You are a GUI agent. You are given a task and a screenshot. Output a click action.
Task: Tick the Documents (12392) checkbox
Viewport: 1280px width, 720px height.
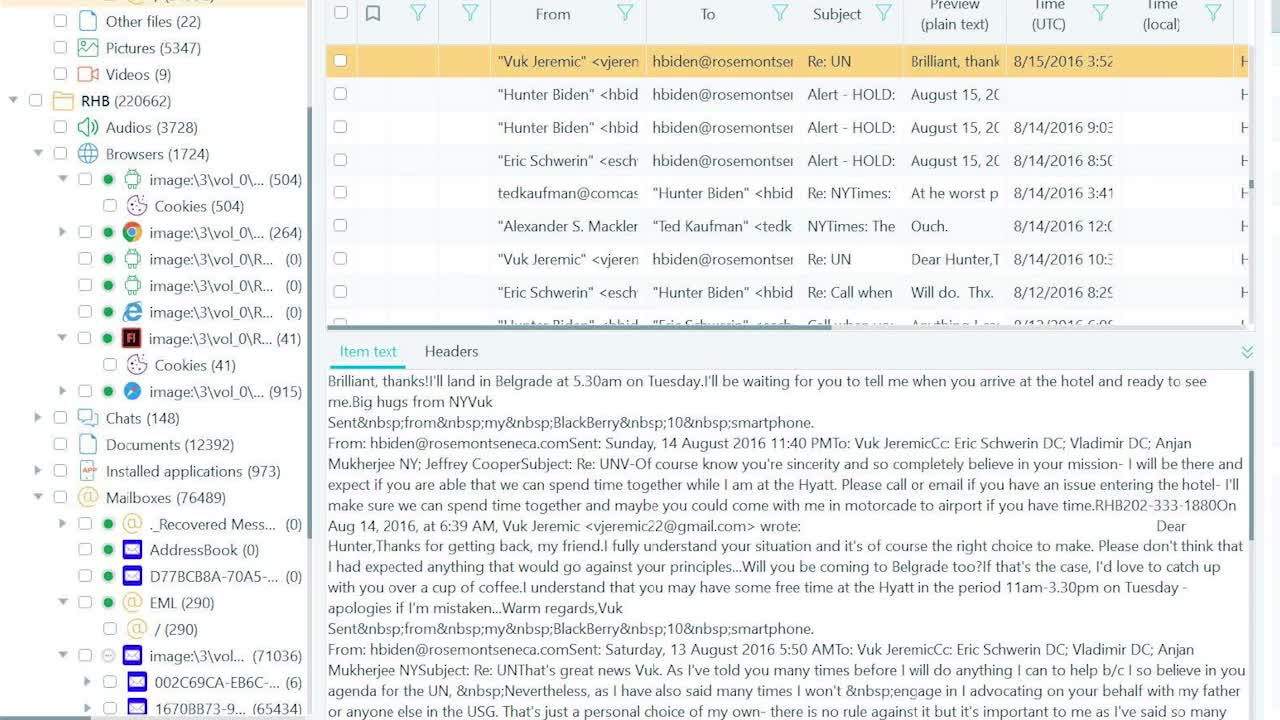60,444
